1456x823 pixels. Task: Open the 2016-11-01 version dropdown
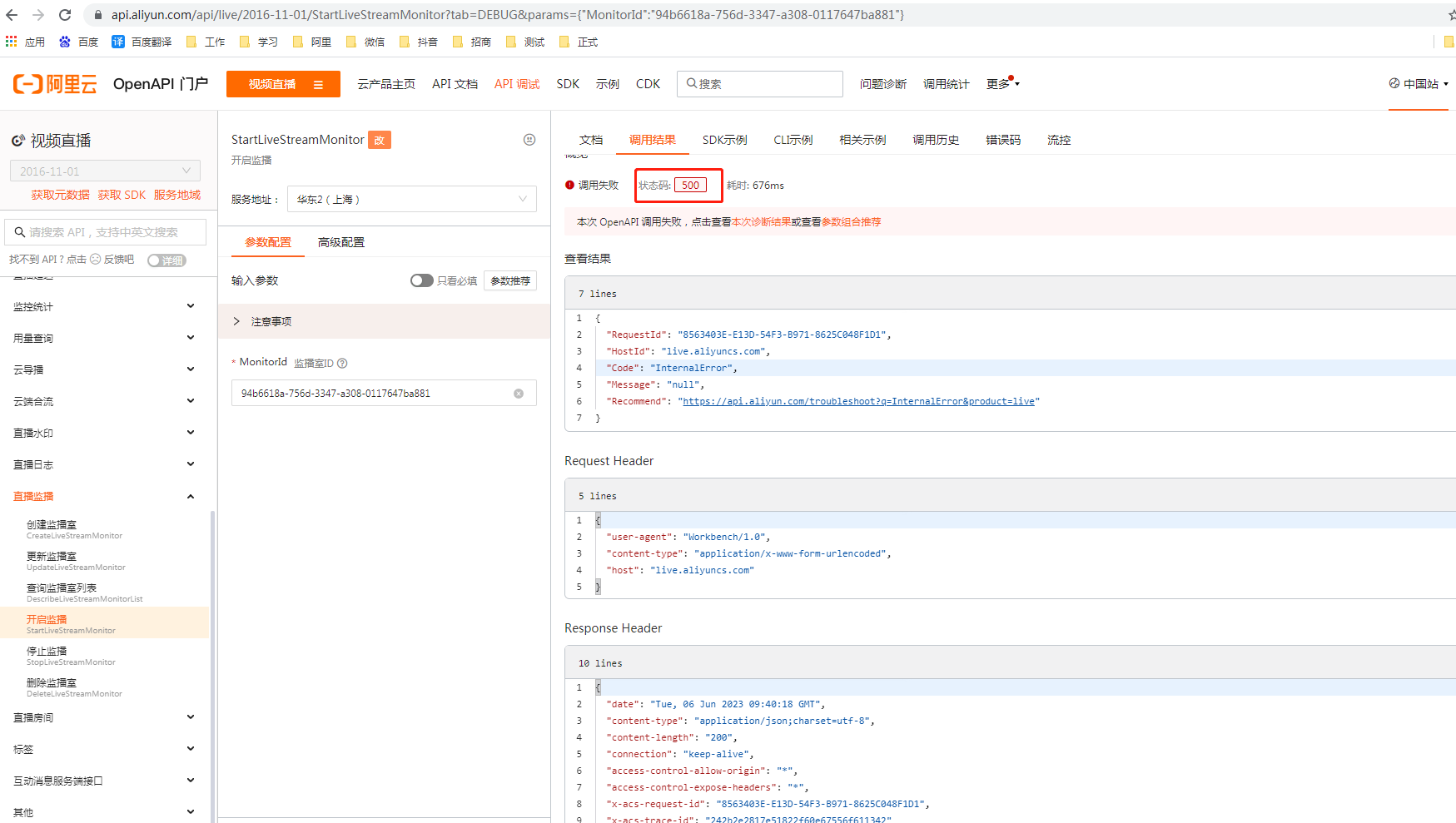click(105, 171)
